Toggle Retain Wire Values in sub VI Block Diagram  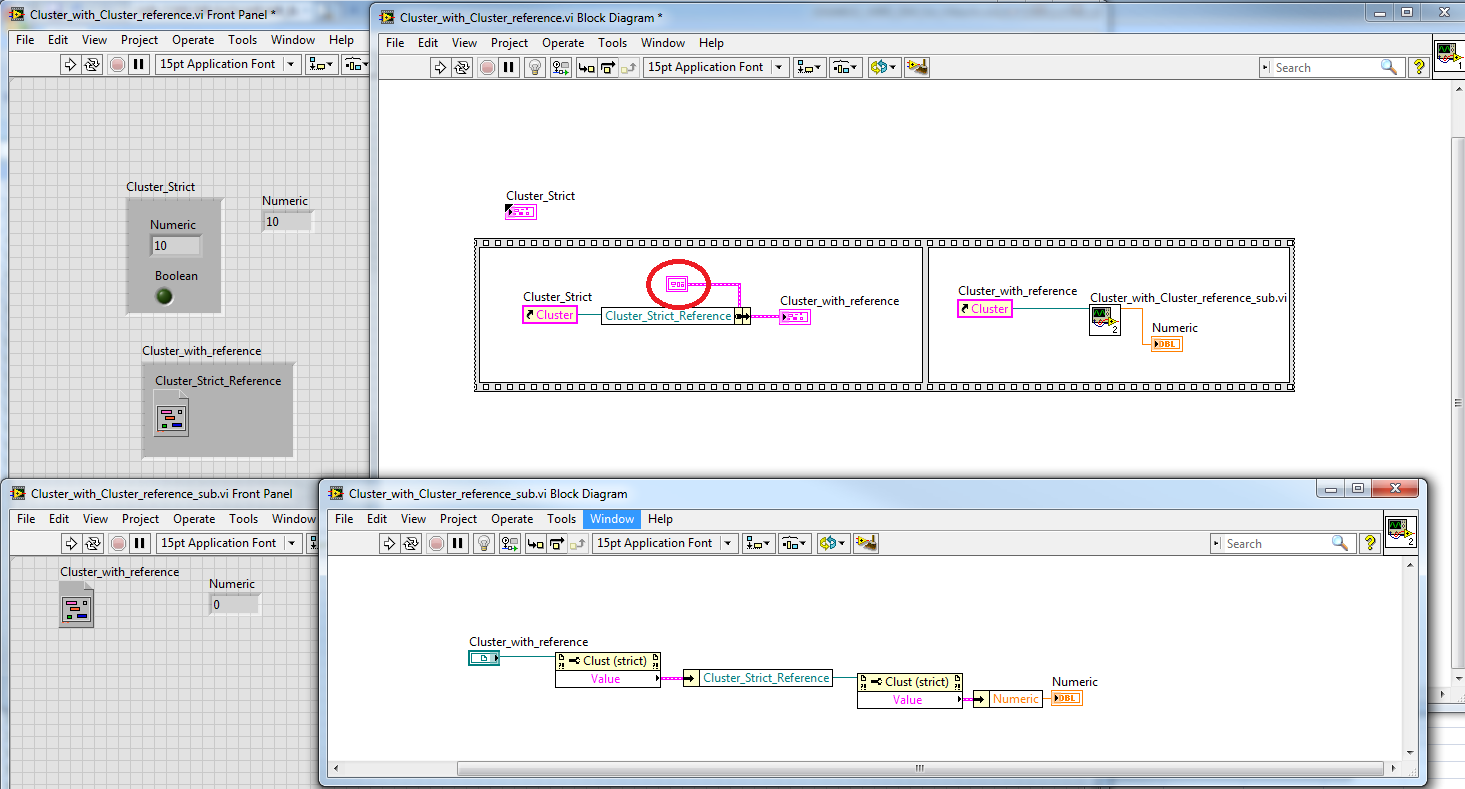(x=509, y=543)
